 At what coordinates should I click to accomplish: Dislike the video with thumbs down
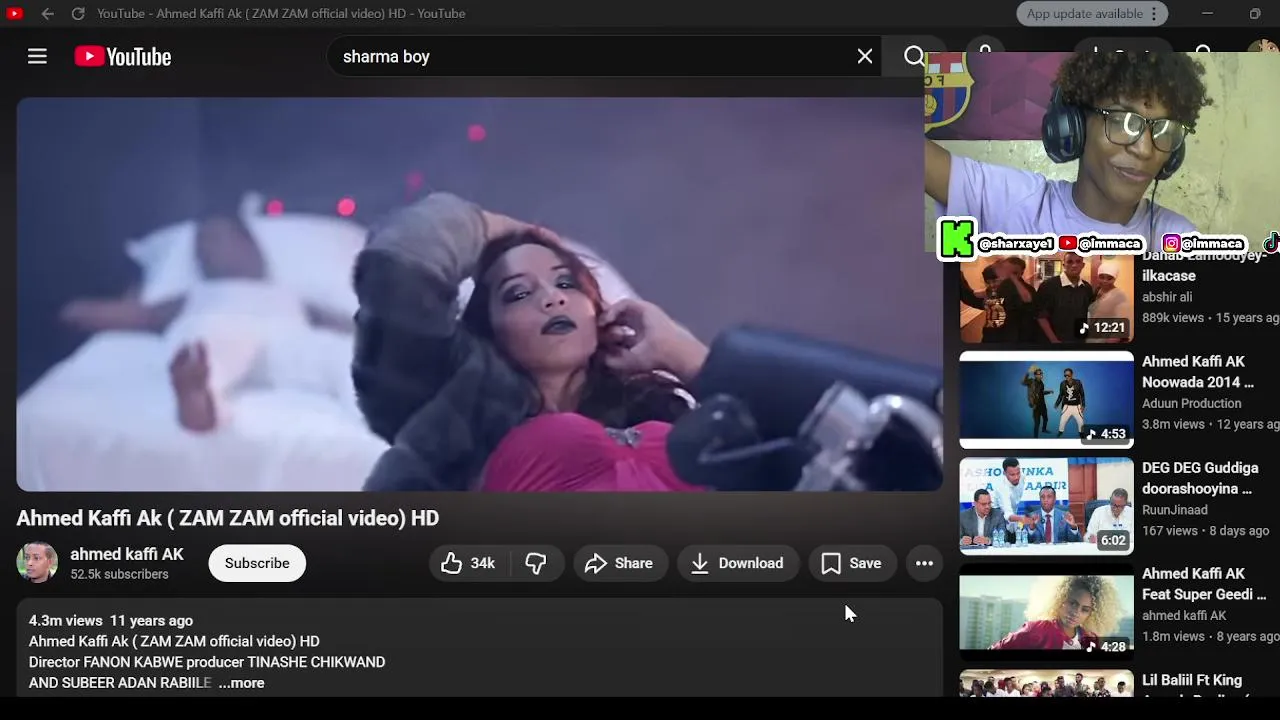pos(537,563)
